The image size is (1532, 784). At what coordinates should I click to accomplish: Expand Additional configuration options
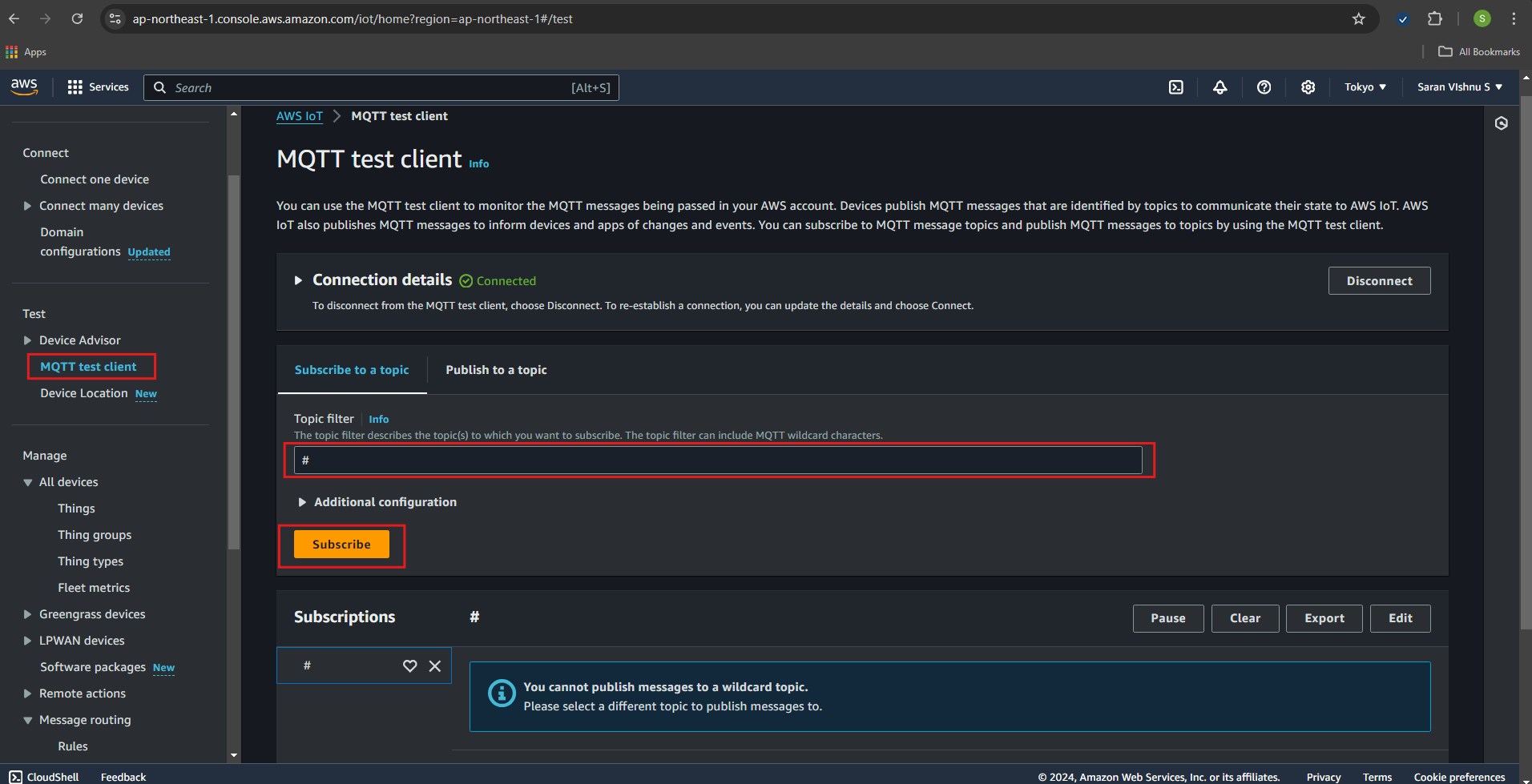(x=302, y=502)
